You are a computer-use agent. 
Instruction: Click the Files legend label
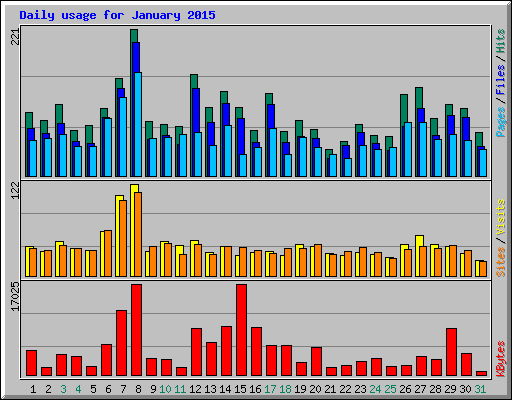[501, 79]
